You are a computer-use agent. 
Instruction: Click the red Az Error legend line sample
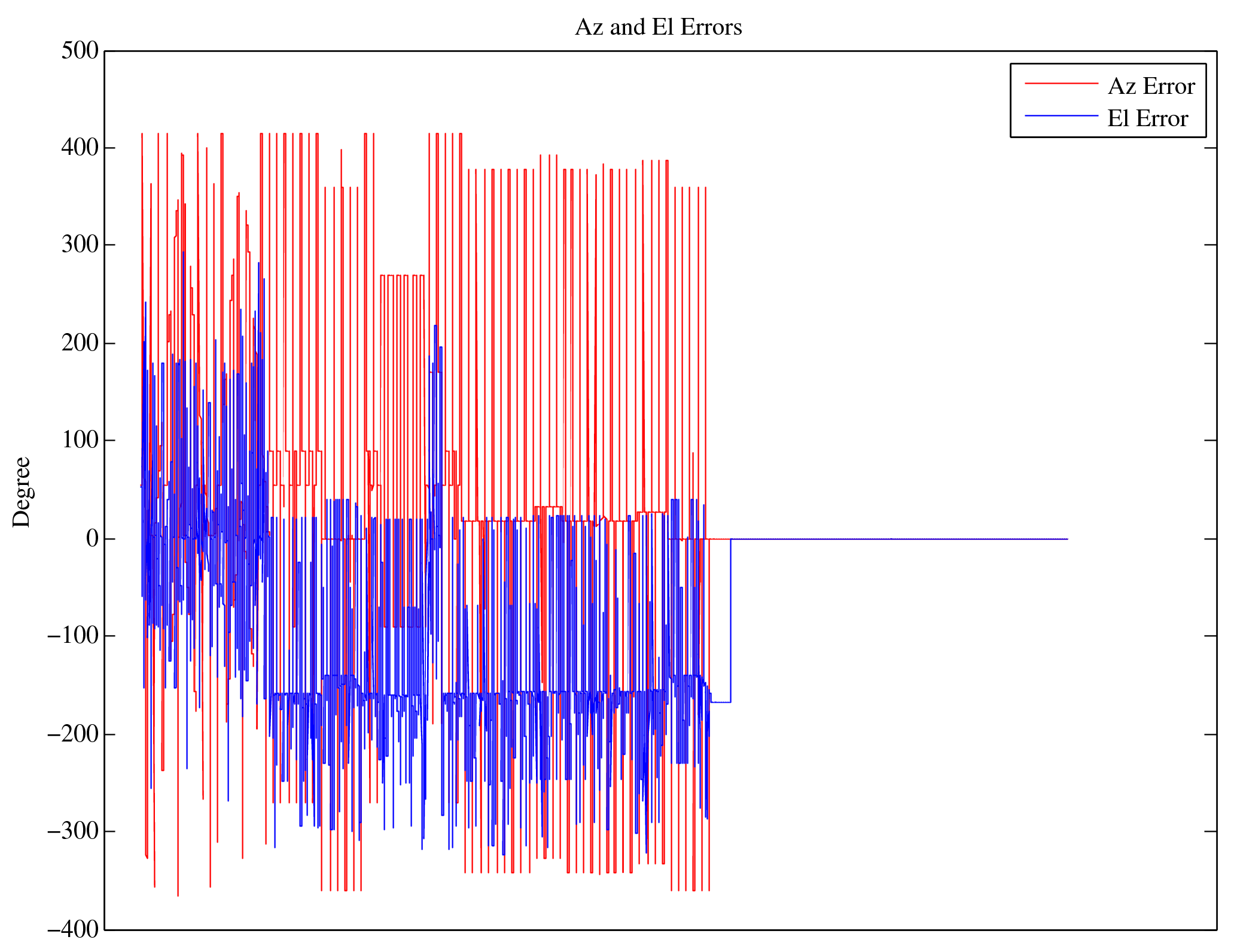pyautogui.click(x=1061, y=84)
